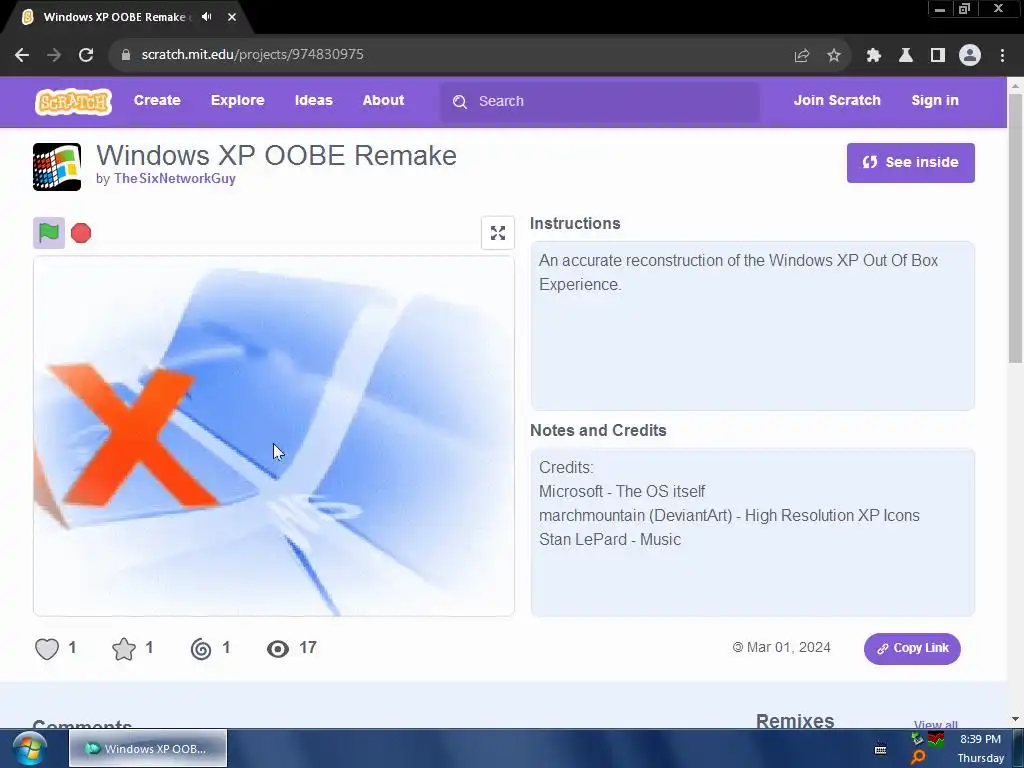Favorite the project with the star icon
This screenshot has height=768, width=1024.
(124, 648)
